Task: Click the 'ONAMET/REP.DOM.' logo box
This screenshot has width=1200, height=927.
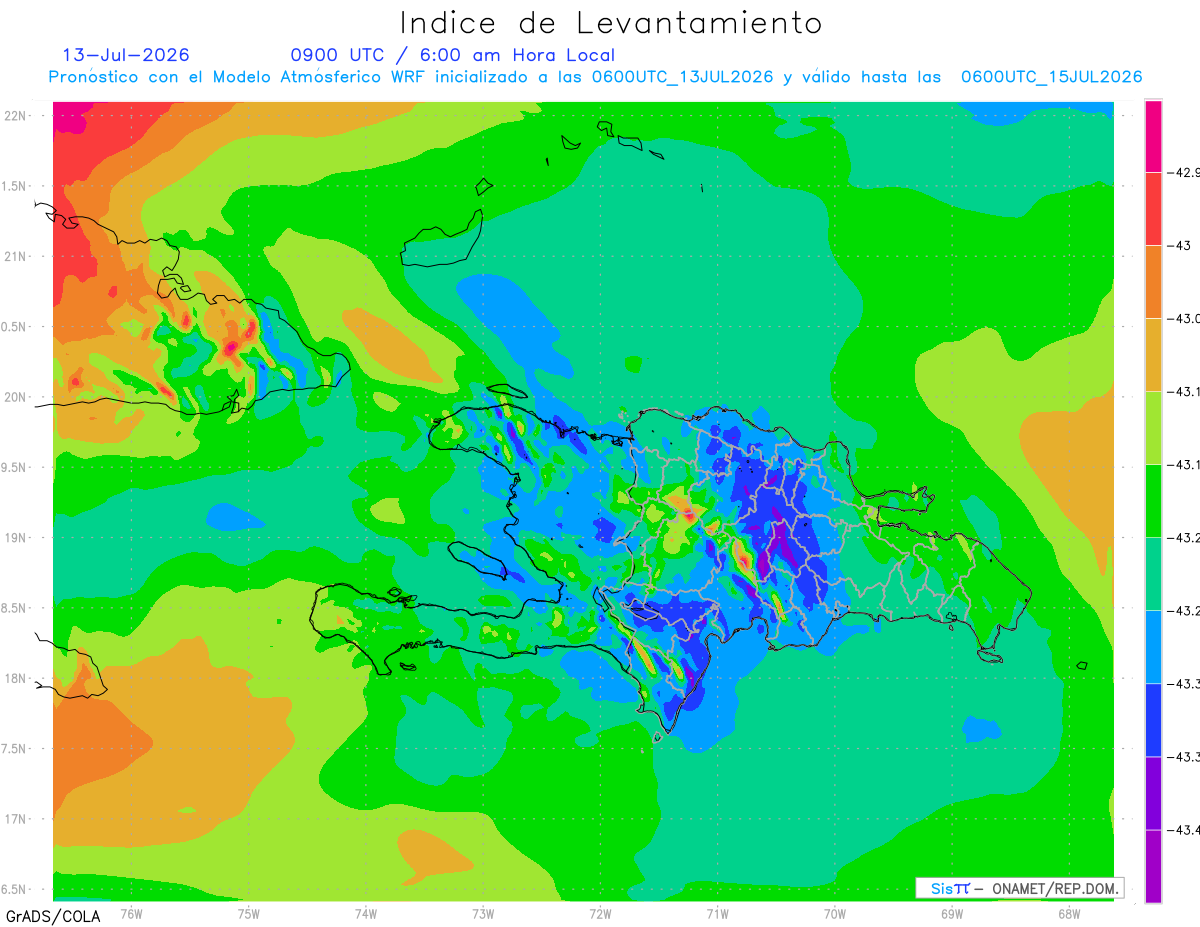Action: click(1020, 888)
